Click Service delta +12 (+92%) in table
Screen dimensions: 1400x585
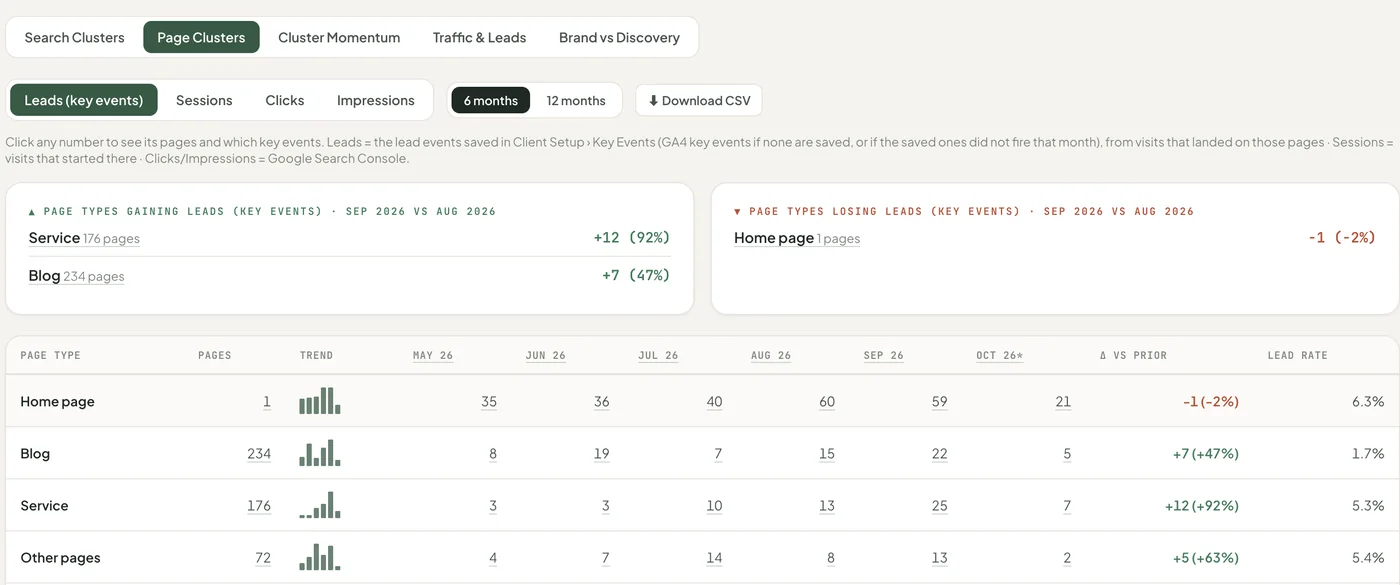coord(1202,506)
